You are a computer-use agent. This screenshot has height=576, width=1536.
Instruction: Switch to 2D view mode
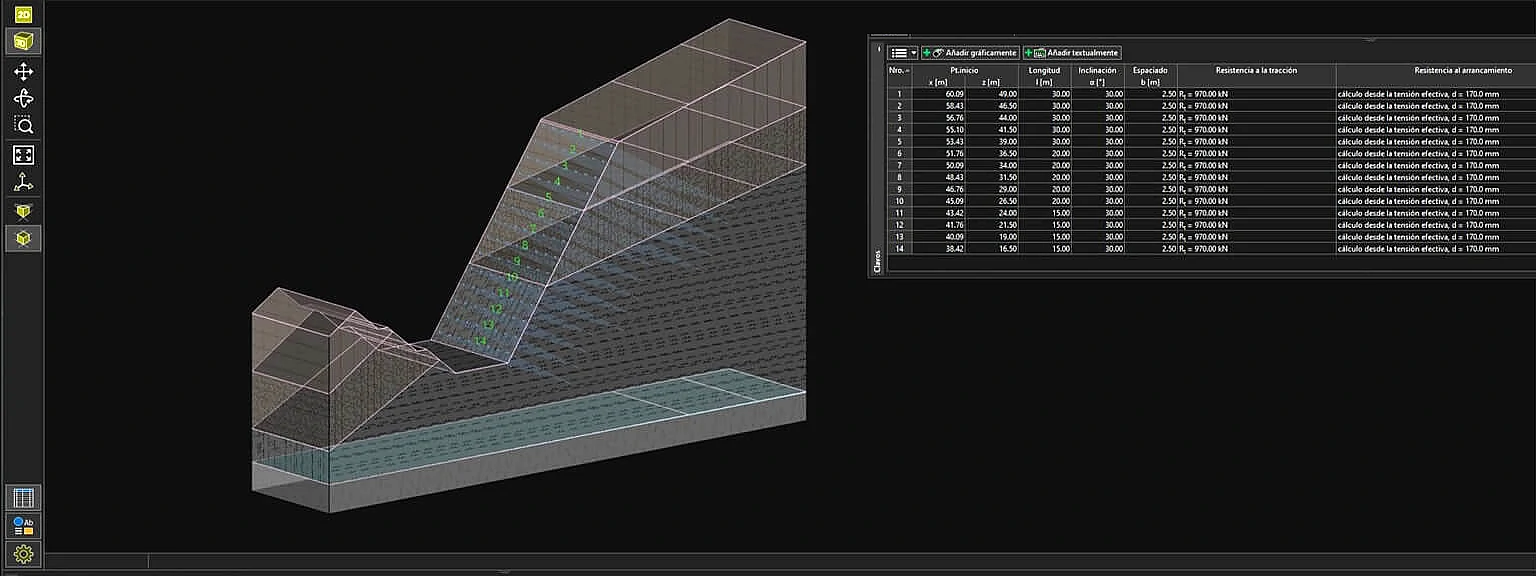point(23,14)
